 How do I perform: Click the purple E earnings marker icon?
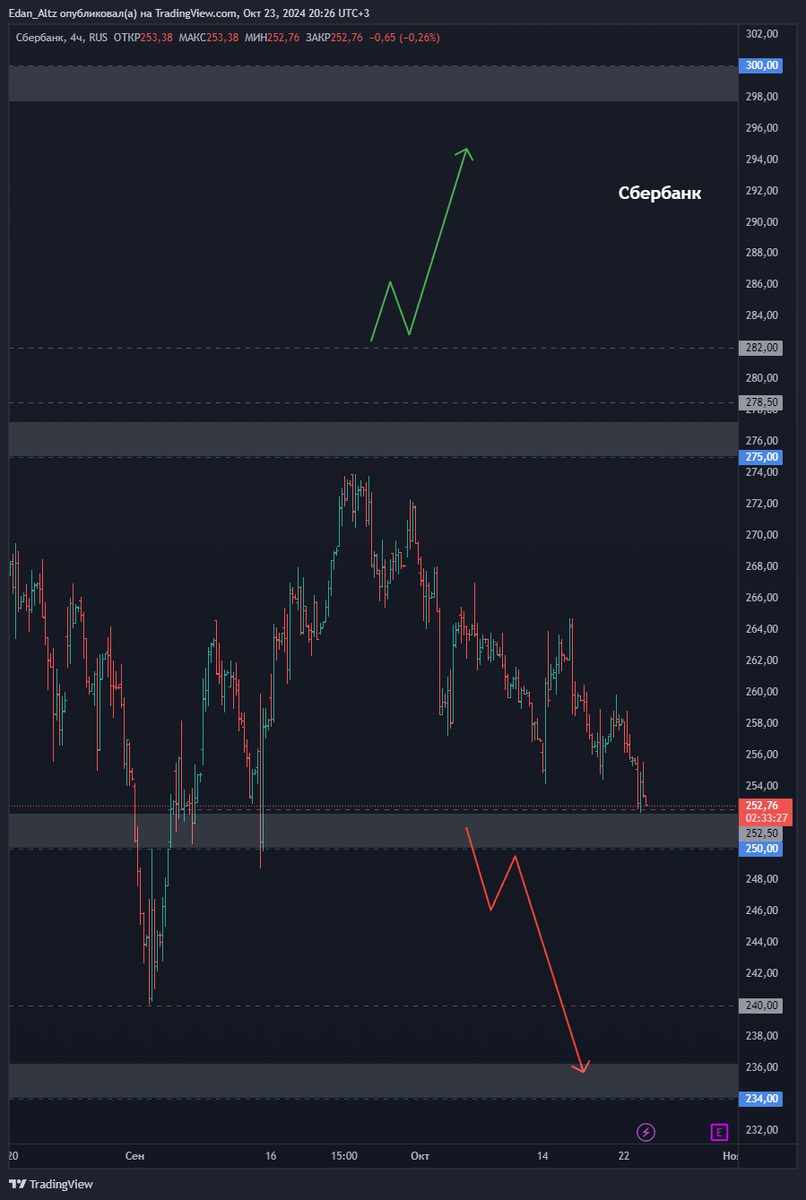point(718,1132)
